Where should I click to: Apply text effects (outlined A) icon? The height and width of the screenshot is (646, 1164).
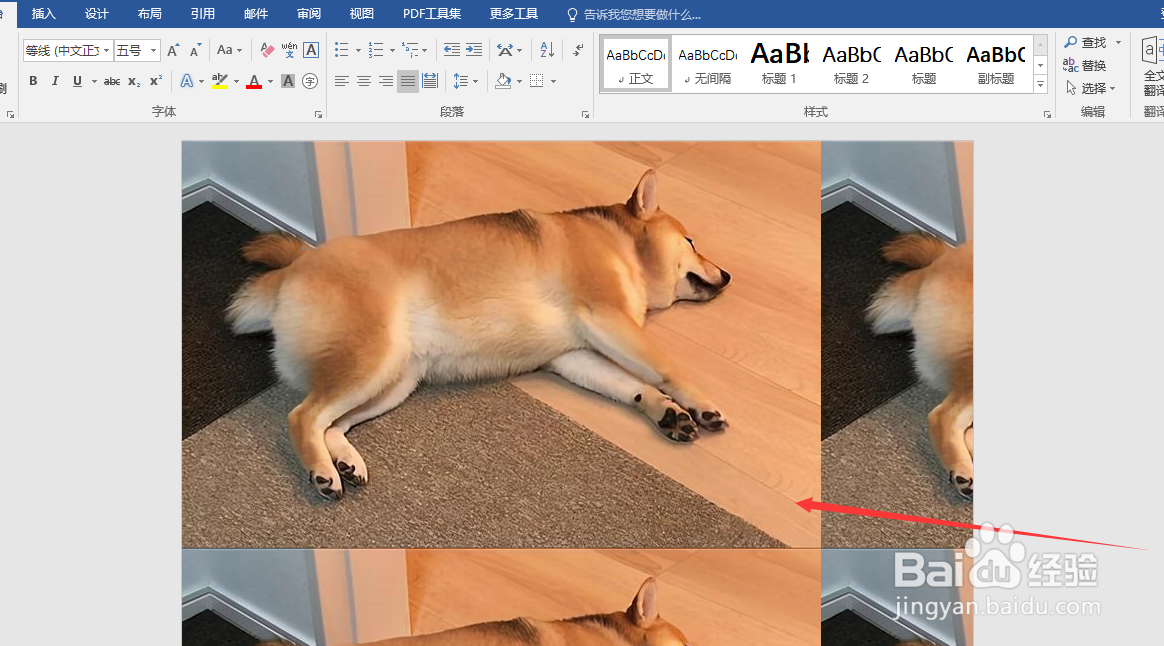pyautogui.click(x=186, y=81)
